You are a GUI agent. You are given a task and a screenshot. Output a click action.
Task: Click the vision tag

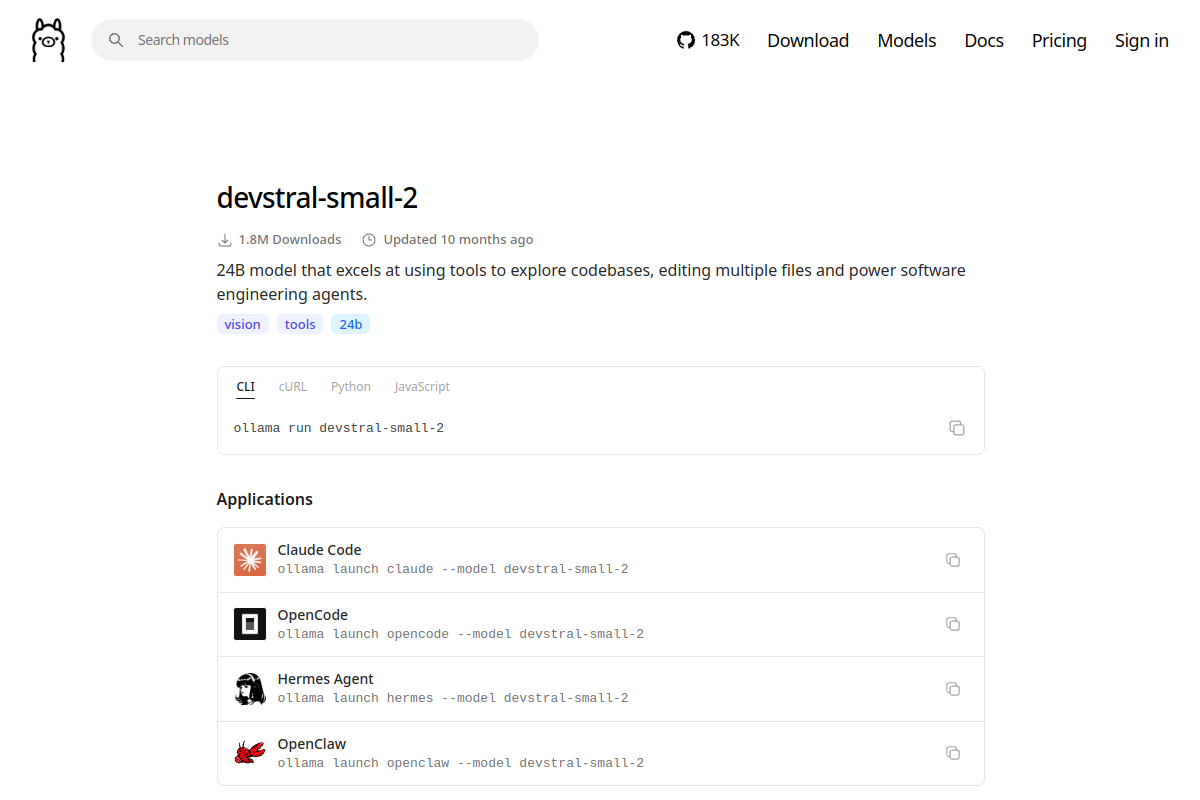click(x=243, y=324)
